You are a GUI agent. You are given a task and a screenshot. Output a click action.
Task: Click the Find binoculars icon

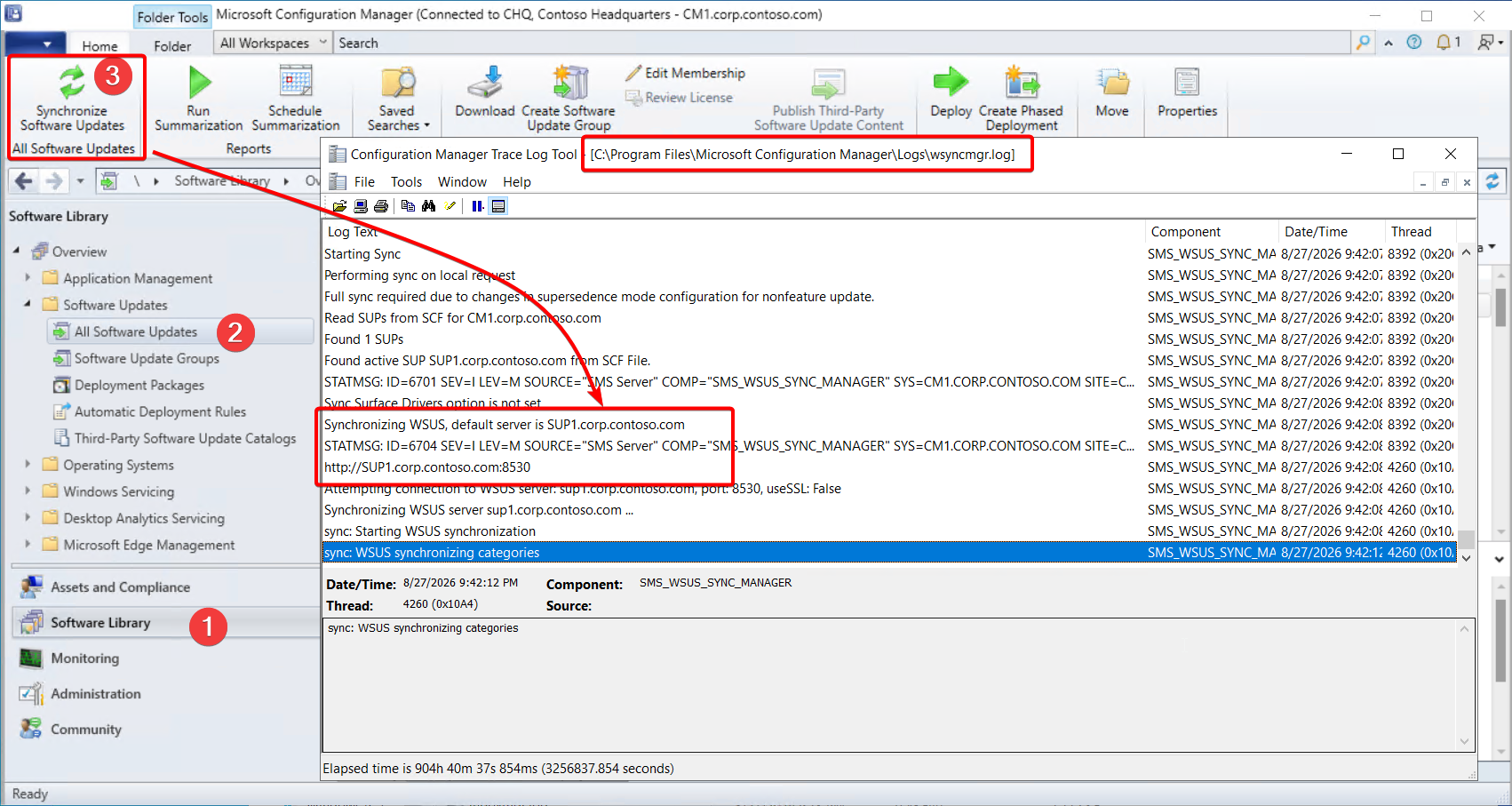pos(429,206)
